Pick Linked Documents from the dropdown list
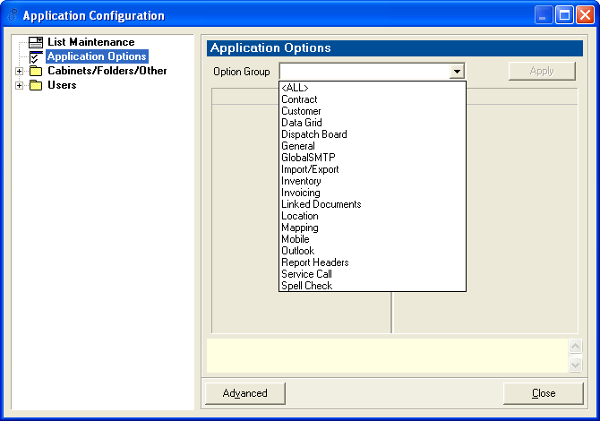This screenshot has width=600, height=421. coord(372,204)
